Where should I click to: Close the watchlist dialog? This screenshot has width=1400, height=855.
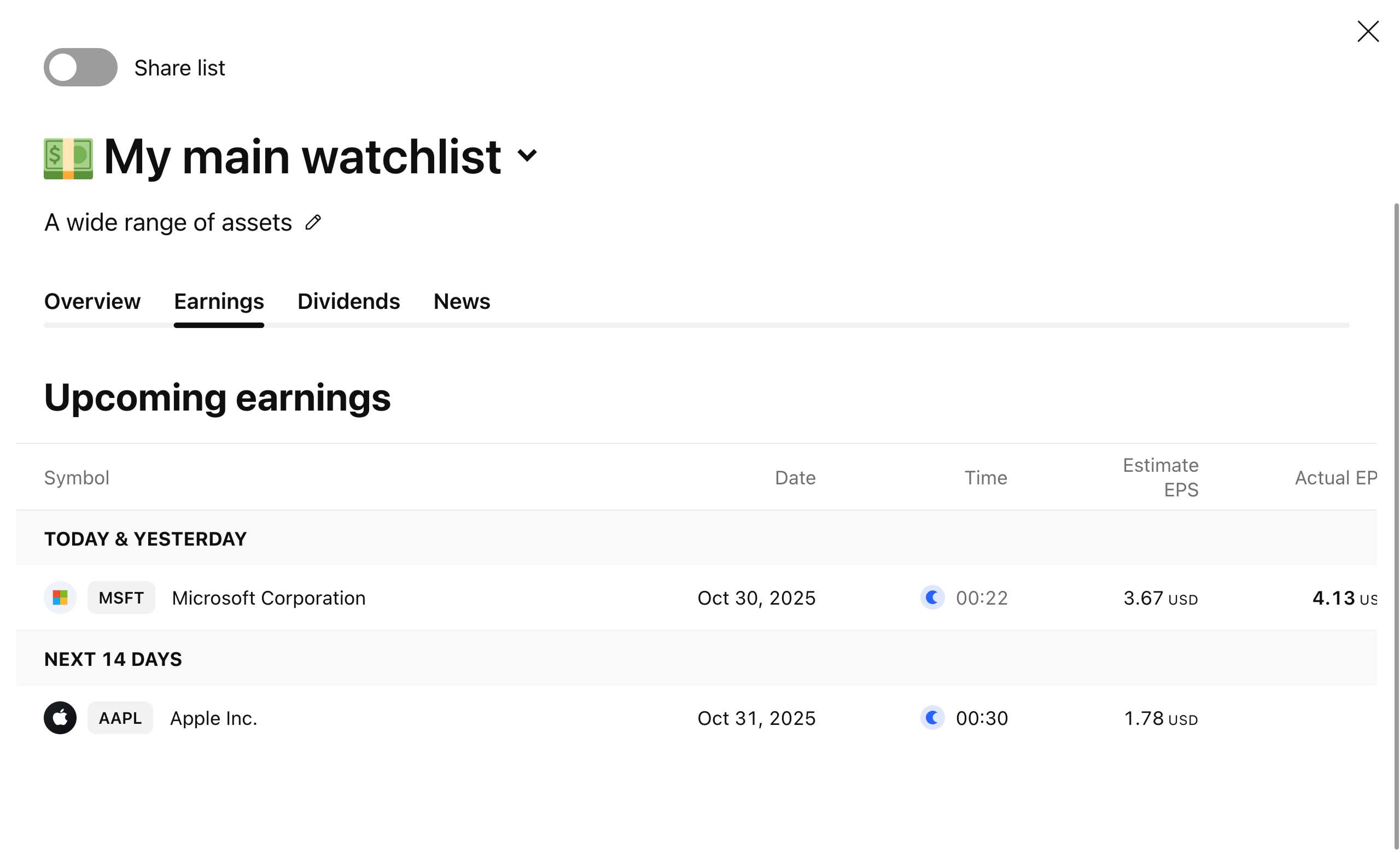pos(1368,32)
